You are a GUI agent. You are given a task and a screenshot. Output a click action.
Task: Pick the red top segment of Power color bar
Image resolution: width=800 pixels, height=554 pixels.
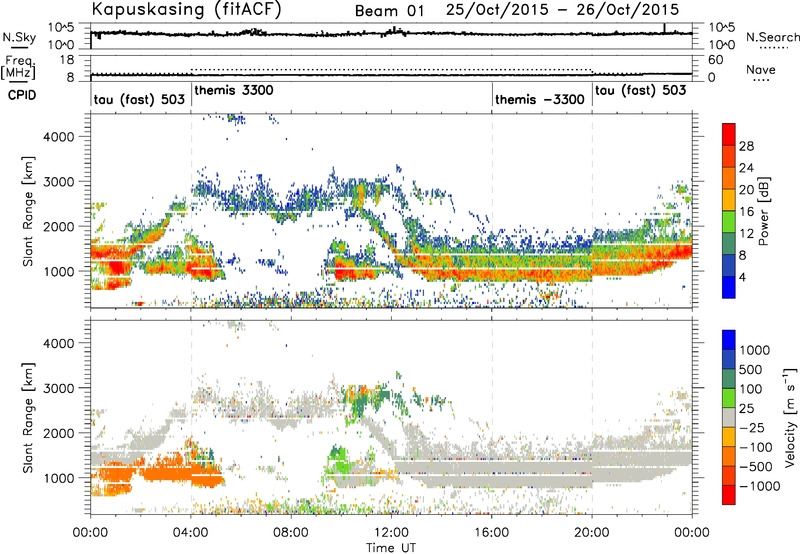point(729,134)
